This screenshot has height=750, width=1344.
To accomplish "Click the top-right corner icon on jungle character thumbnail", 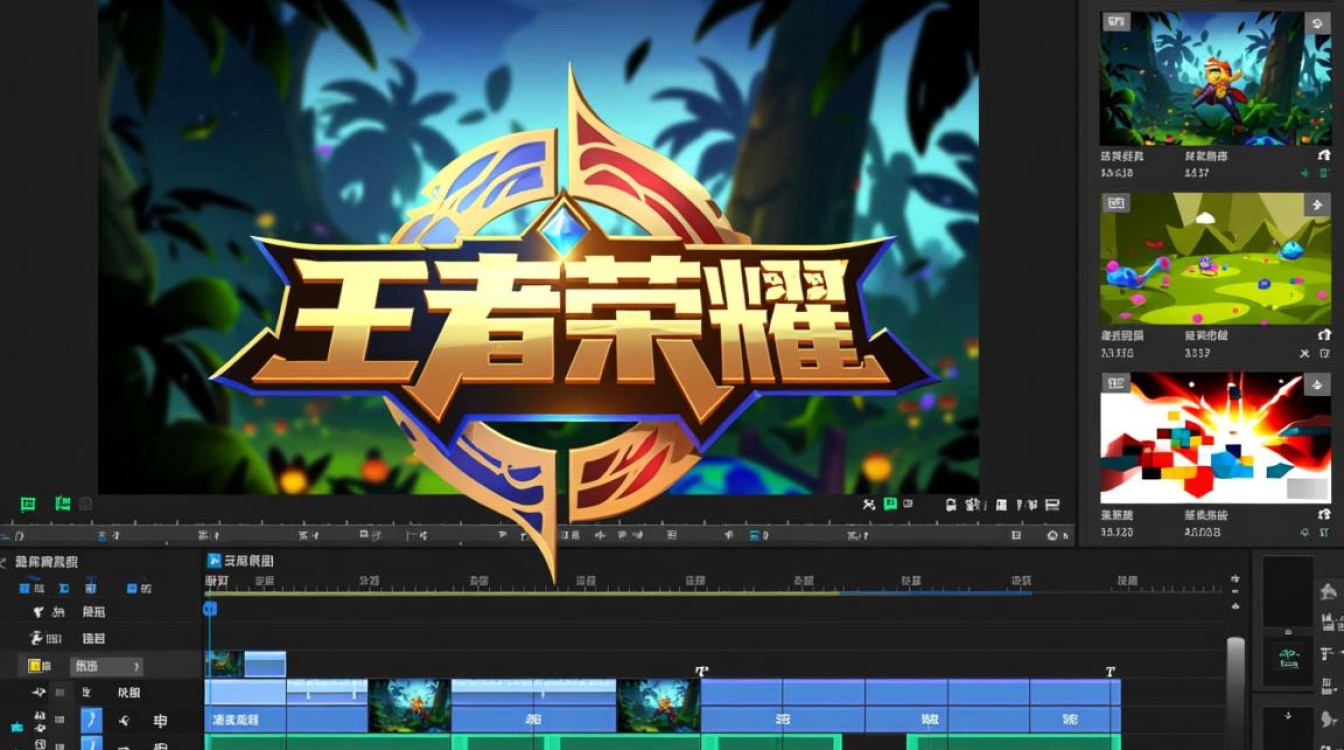I will [1317, 22].
